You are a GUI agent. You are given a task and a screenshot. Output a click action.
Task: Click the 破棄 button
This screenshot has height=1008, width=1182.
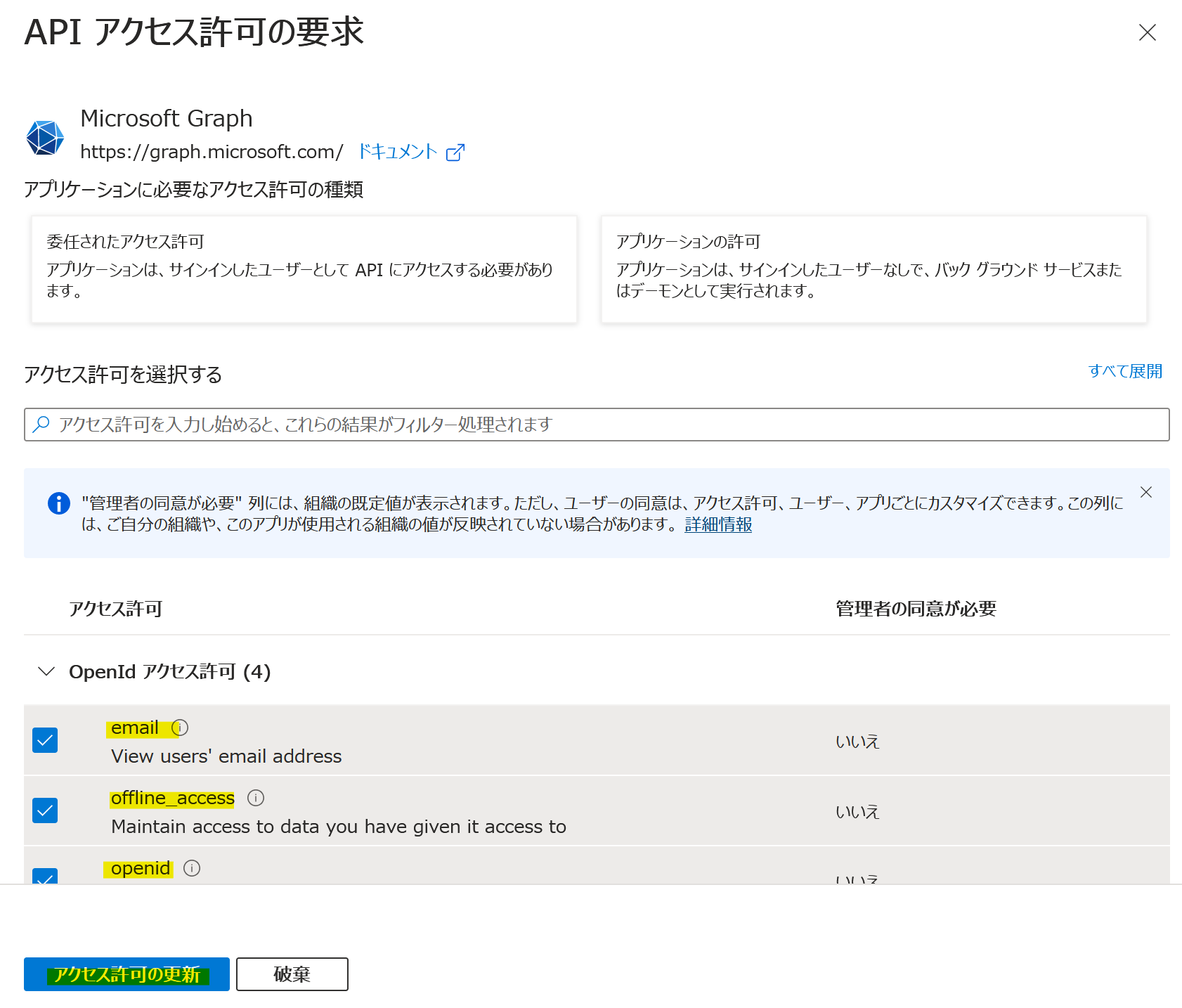[292, 974]
